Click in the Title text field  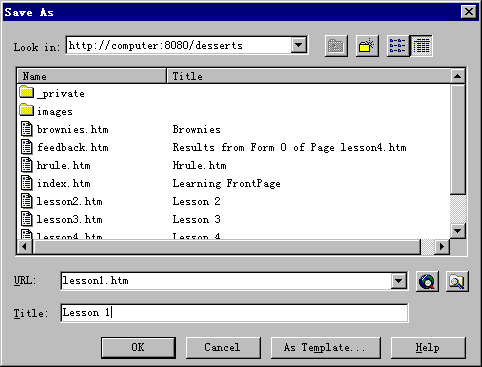click(x=234, y=313)
